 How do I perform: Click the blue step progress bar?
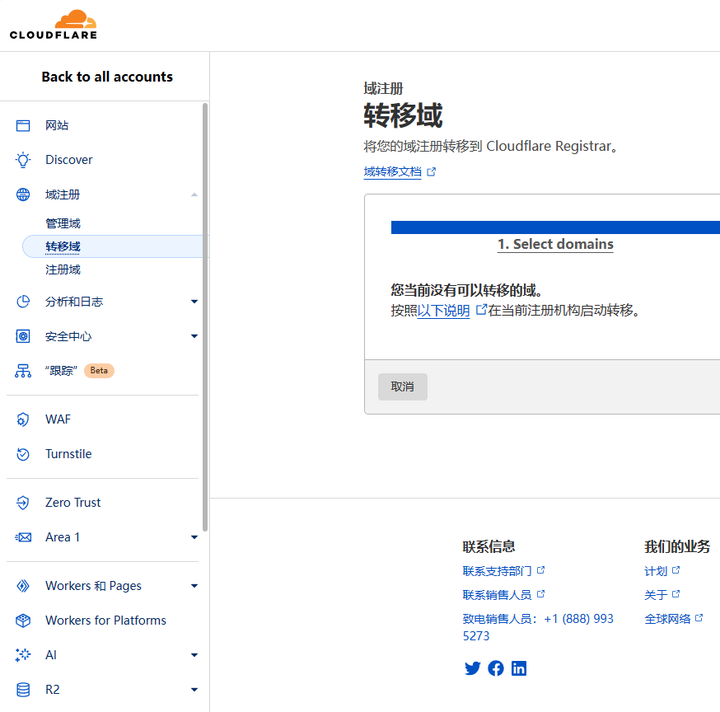(x=555, y=227)
